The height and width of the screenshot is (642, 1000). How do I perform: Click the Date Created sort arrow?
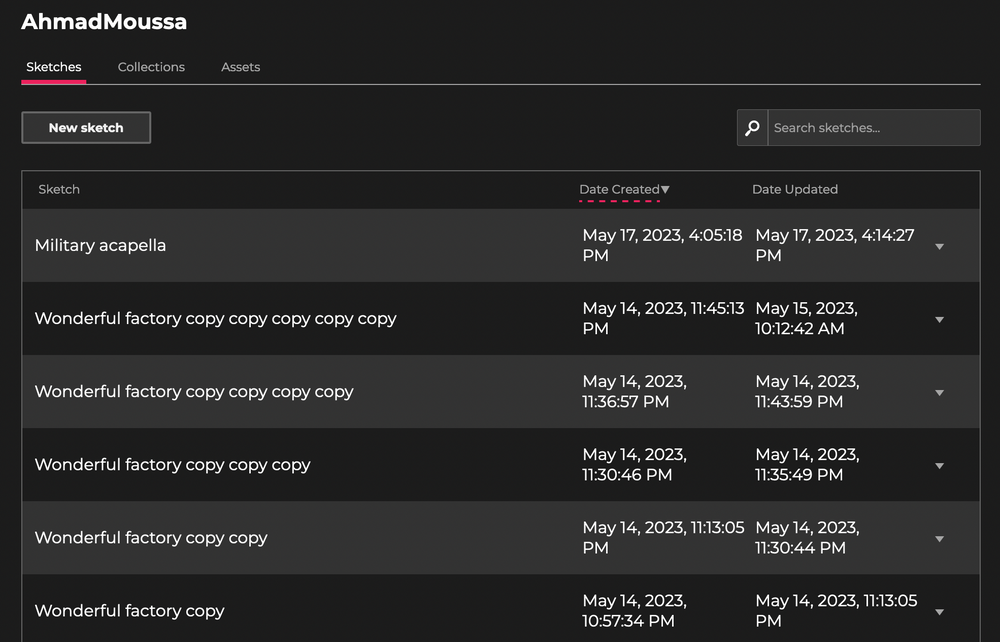[x=665, y=190]
